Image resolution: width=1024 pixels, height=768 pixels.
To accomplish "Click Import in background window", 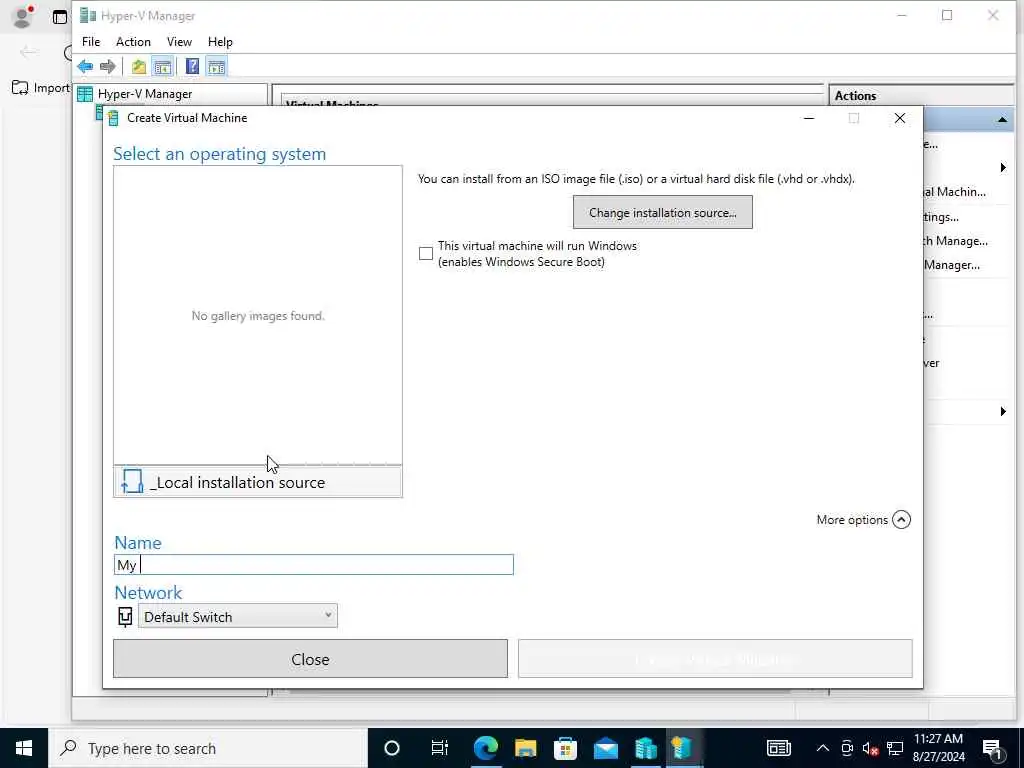I will click(40, 88).
